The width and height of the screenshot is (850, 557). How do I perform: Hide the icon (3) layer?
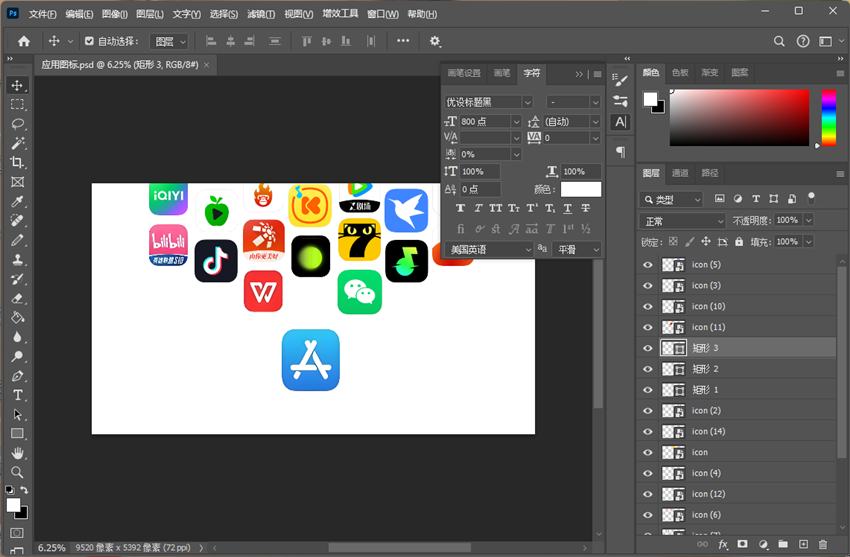point(648,286)
